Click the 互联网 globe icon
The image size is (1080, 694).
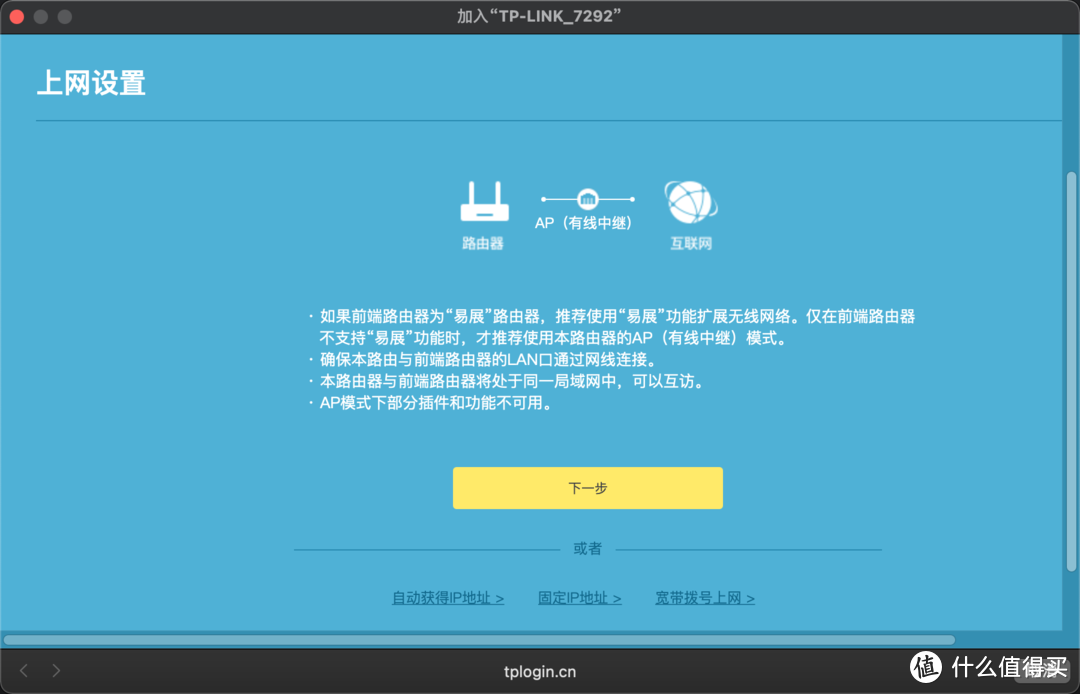click(691, 204)
